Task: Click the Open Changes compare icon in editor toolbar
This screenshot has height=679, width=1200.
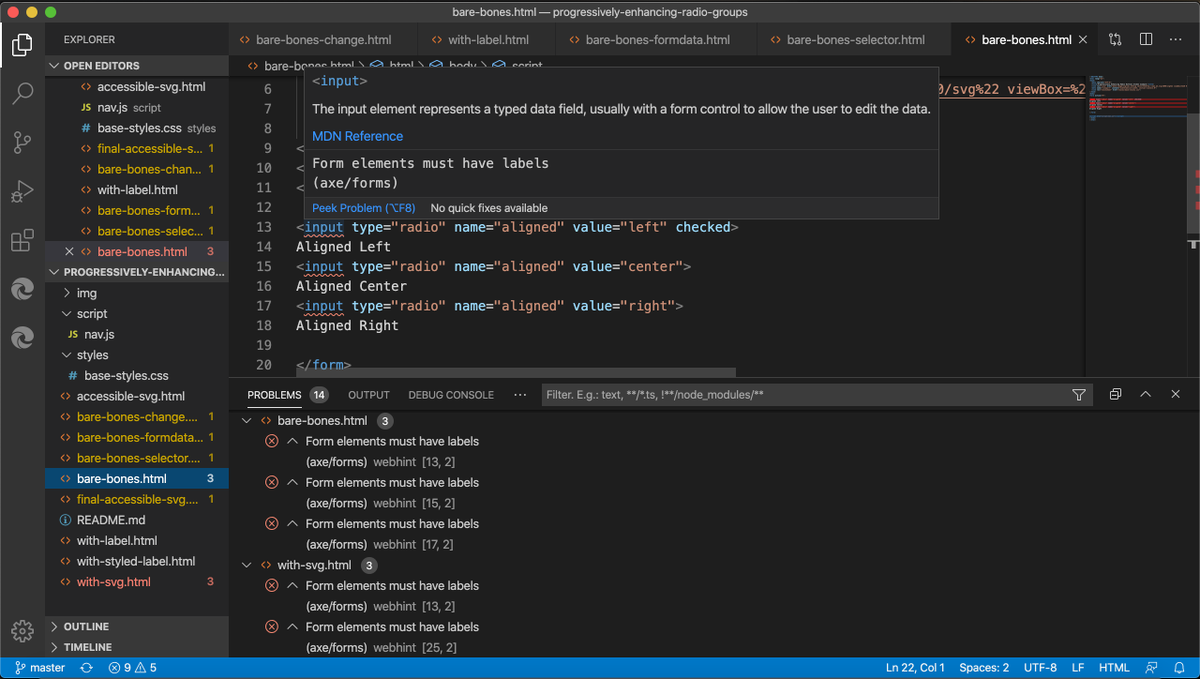Action: [1115, 40]
